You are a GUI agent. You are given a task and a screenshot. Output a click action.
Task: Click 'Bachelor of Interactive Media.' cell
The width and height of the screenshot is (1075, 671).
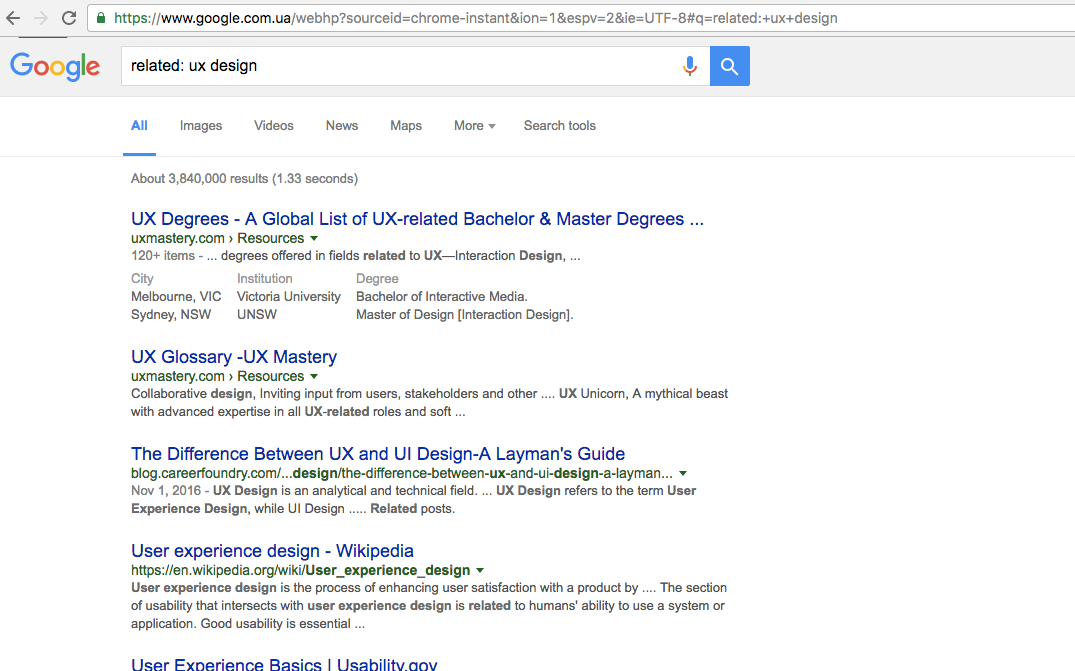point(442,296)
